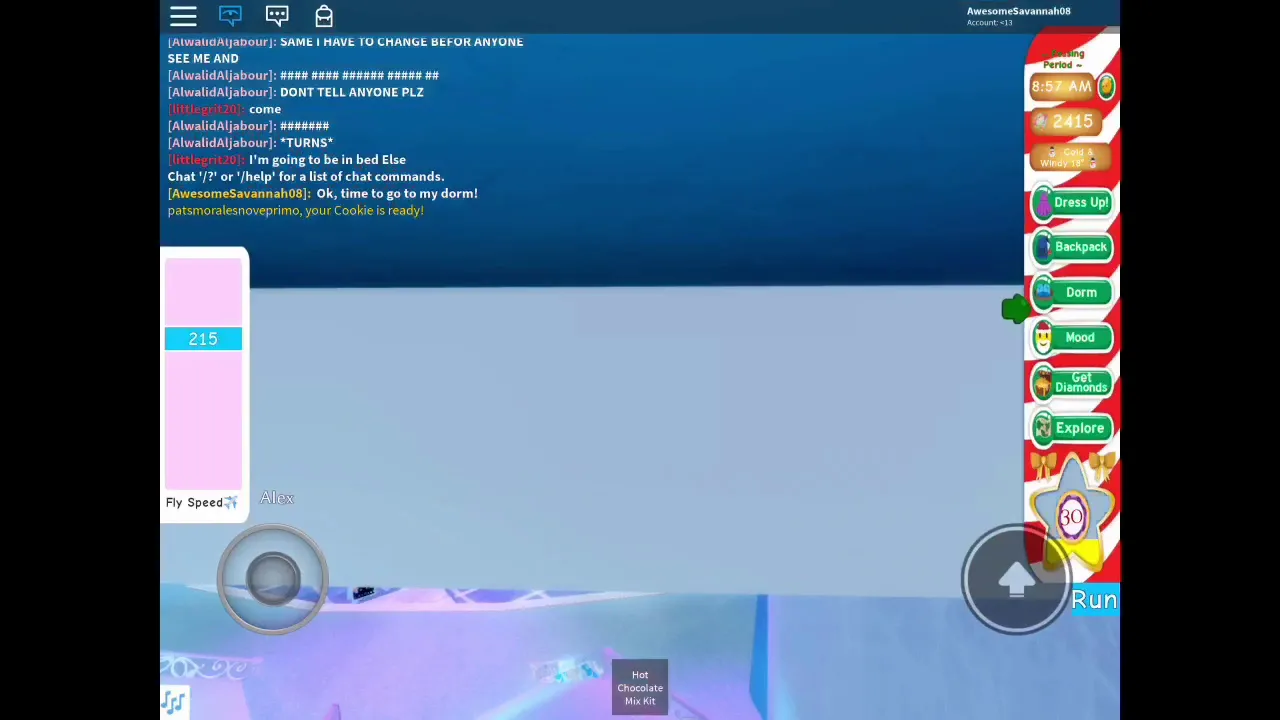Click the Fly Speed label
Viewport: 1280px width, 720px height.
pos(202,503)
